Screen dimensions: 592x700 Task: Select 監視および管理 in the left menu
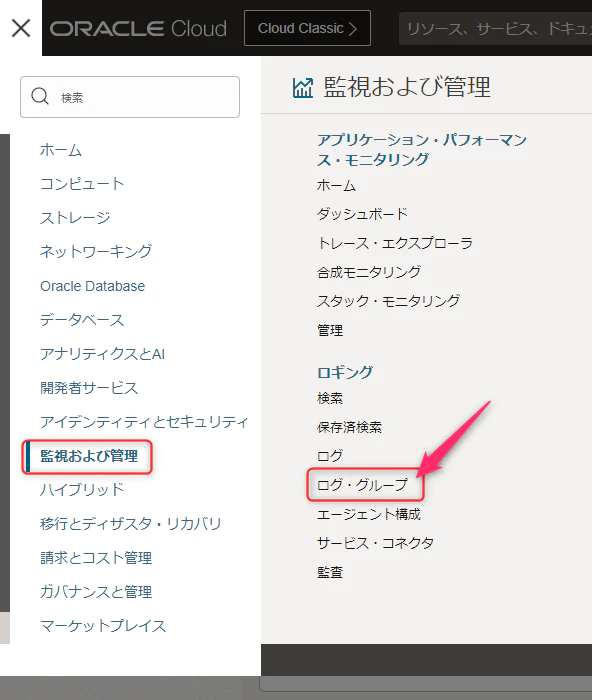coord(88,456)
